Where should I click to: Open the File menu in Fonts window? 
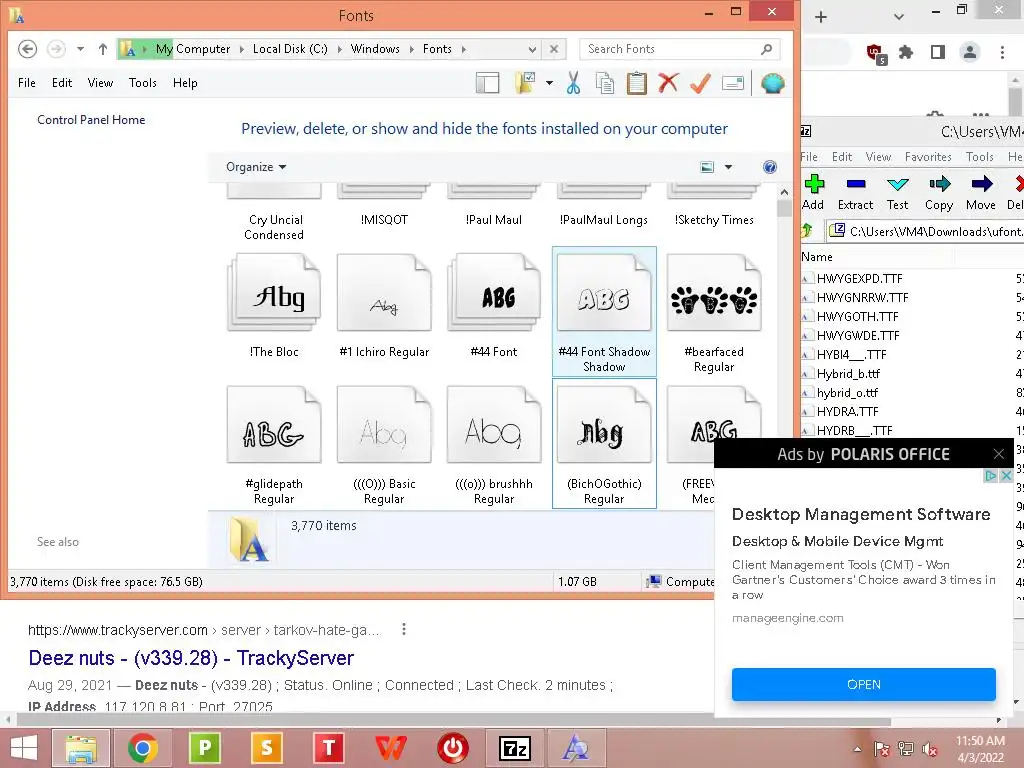click(x=27, y=83)
